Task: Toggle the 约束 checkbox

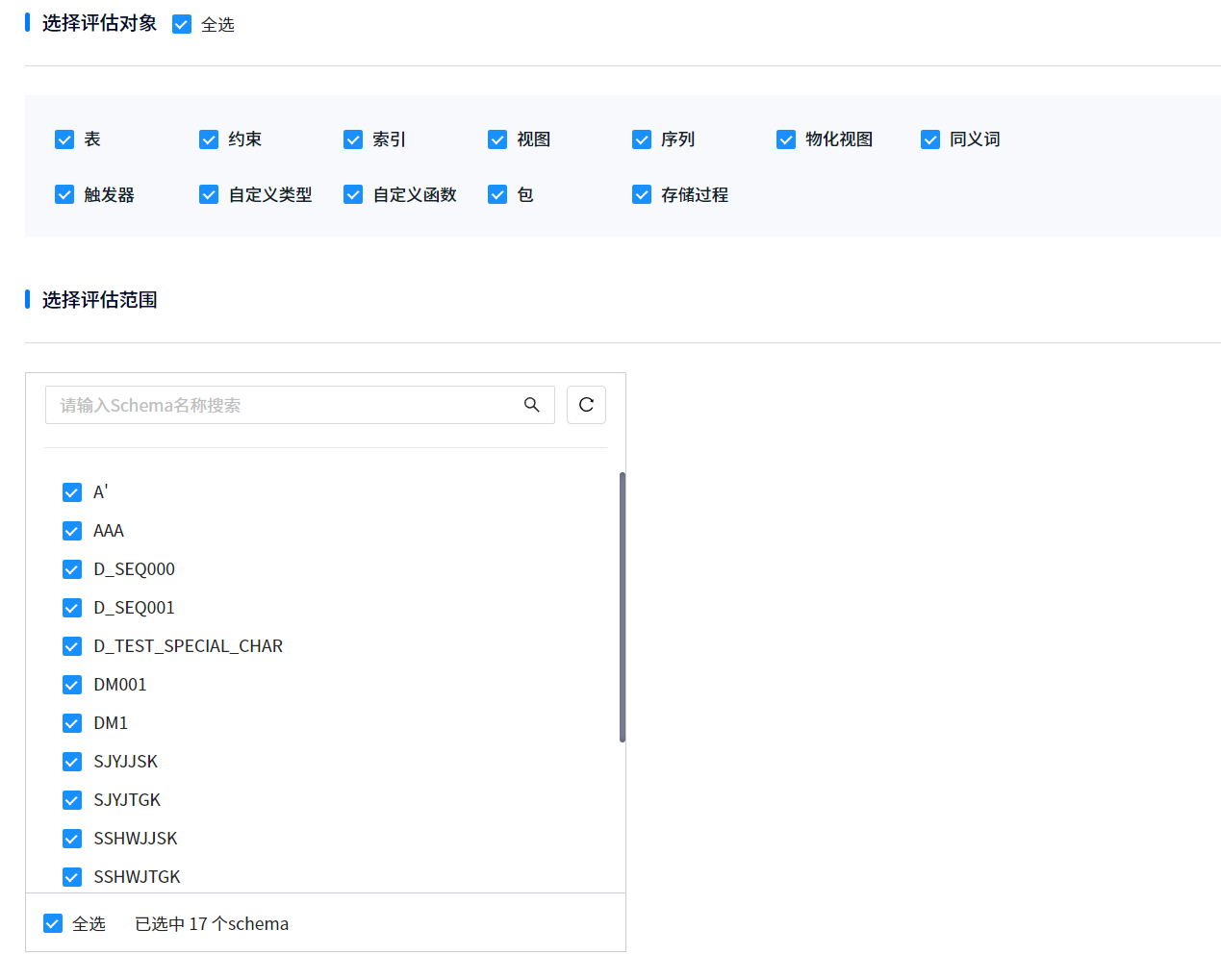Action: [209, 139]
